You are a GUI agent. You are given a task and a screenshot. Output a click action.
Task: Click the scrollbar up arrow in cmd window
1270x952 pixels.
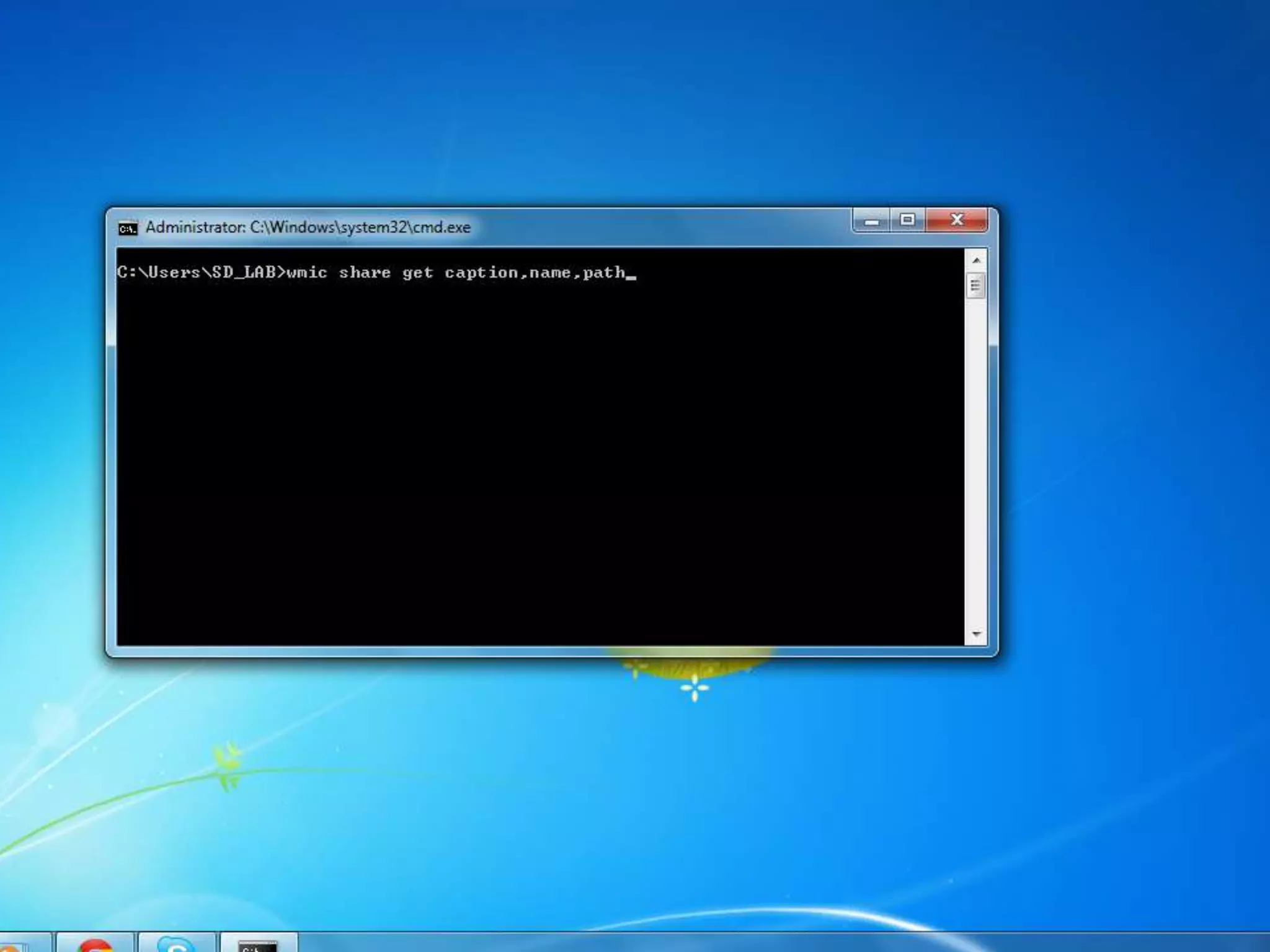[976, 260]
